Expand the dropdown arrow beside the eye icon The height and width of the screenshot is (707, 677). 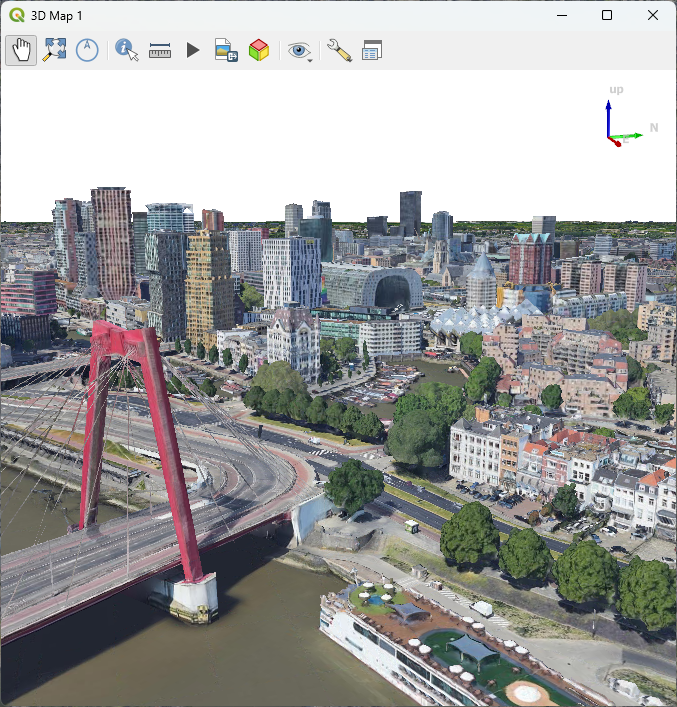tap(310, 60)
